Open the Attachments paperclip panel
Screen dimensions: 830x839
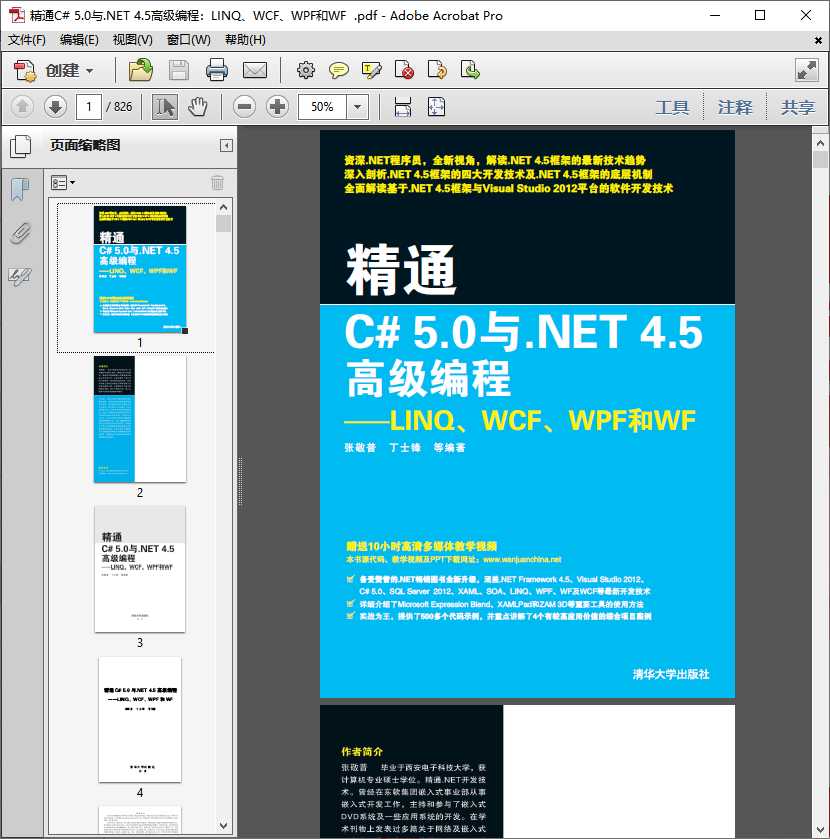19,231
